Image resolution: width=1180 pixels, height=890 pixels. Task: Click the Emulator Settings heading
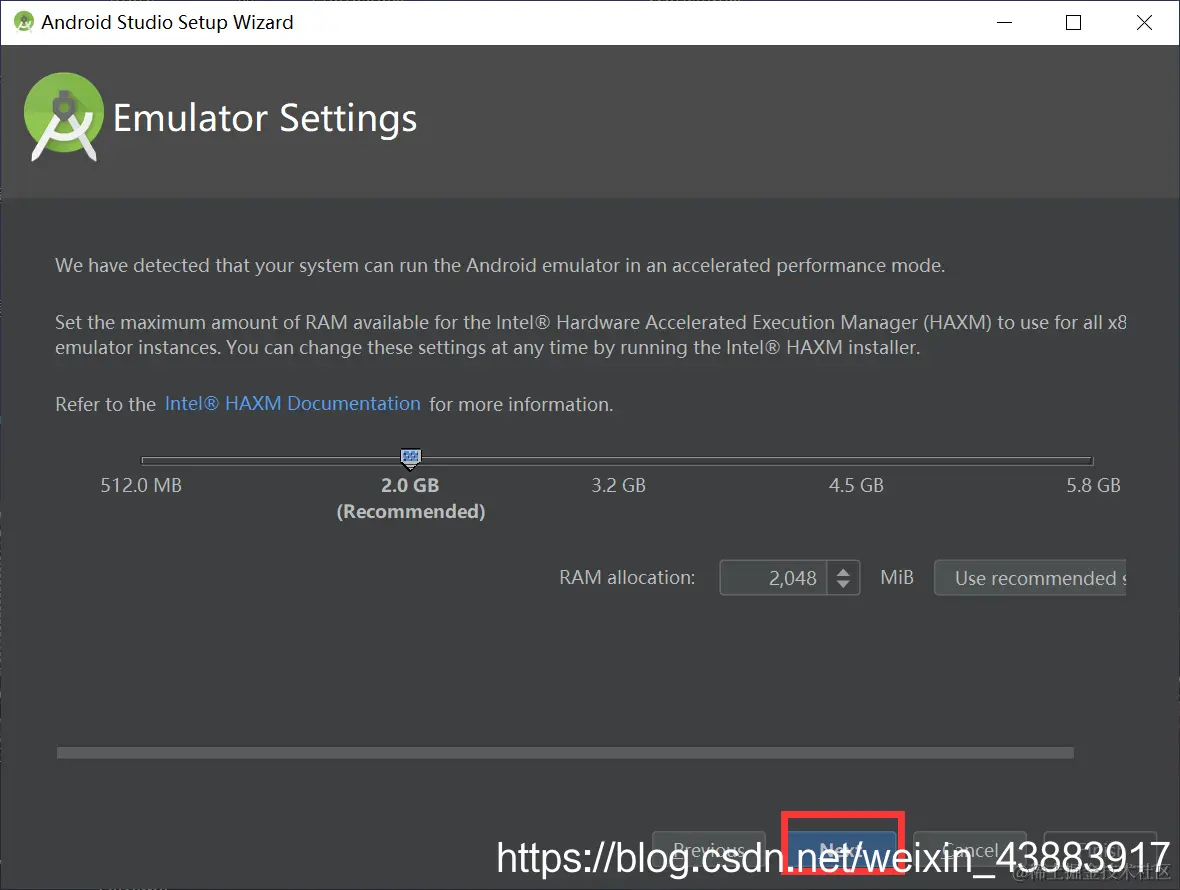(x=265, y=119)
